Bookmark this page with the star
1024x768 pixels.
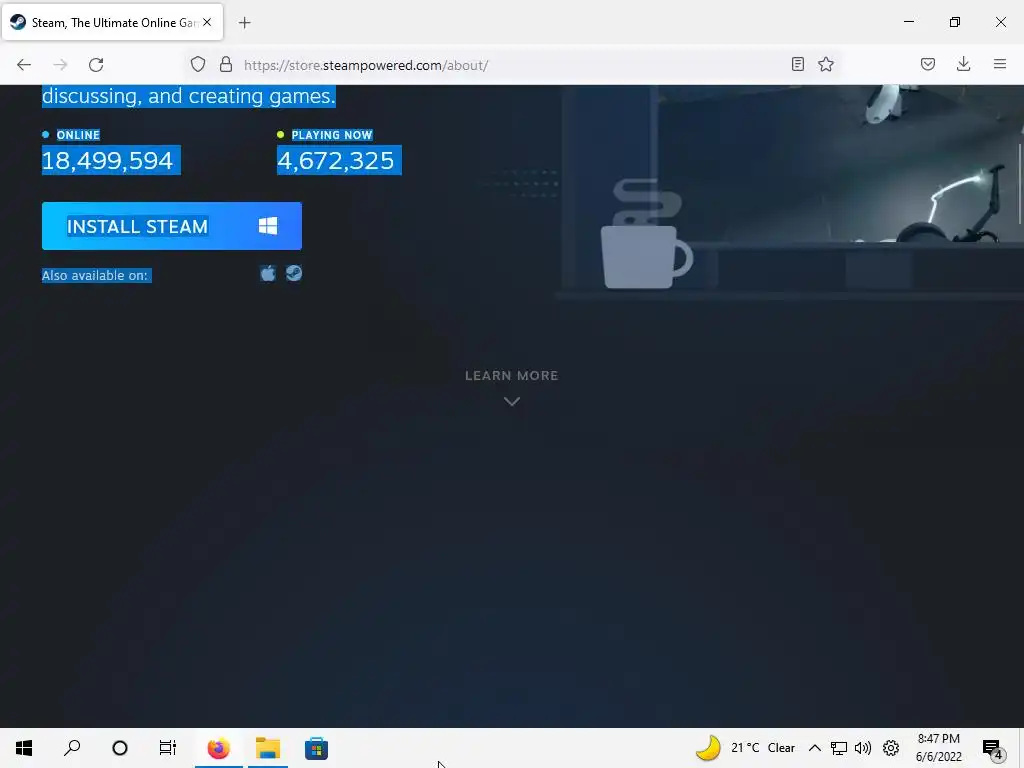point(826,64)
